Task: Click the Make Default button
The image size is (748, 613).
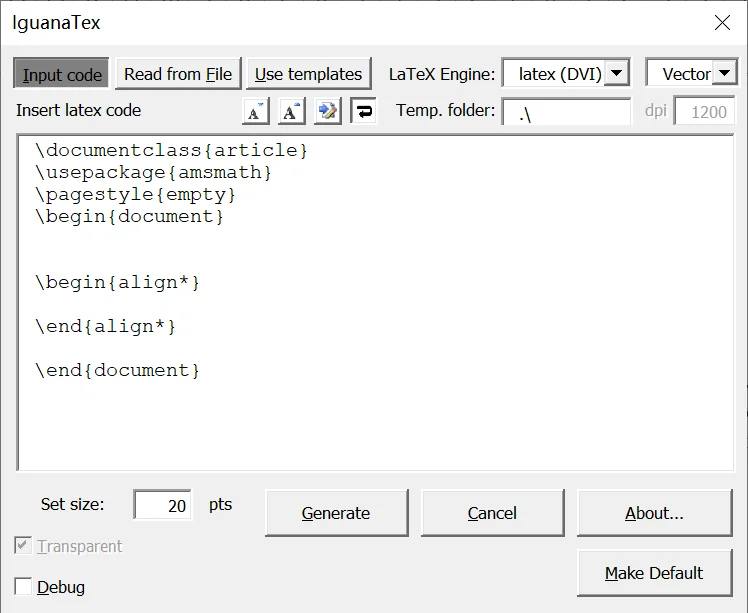Action: tap(654, 573)
